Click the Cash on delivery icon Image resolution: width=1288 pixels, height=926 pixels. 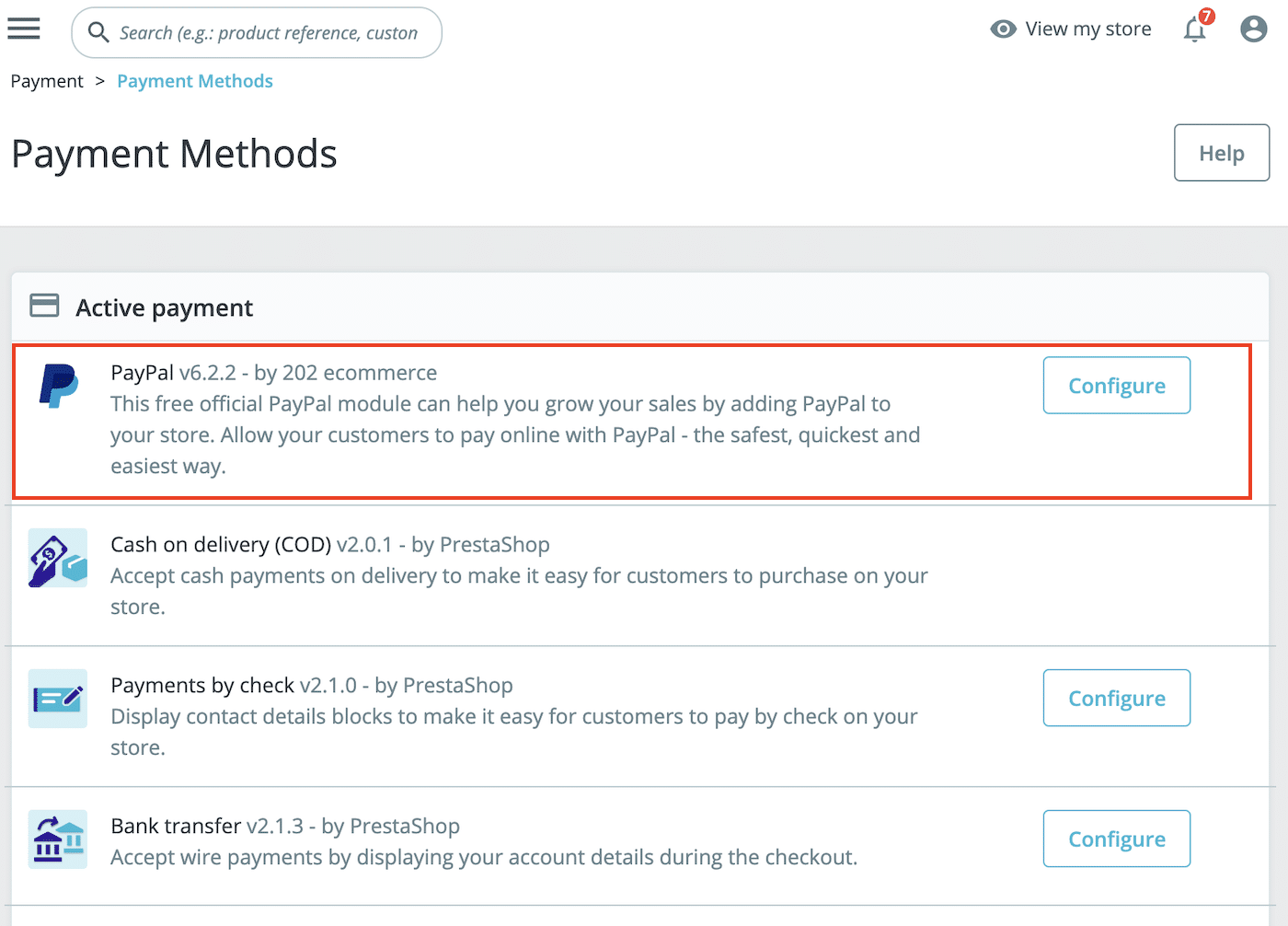[x=57, y=558]
